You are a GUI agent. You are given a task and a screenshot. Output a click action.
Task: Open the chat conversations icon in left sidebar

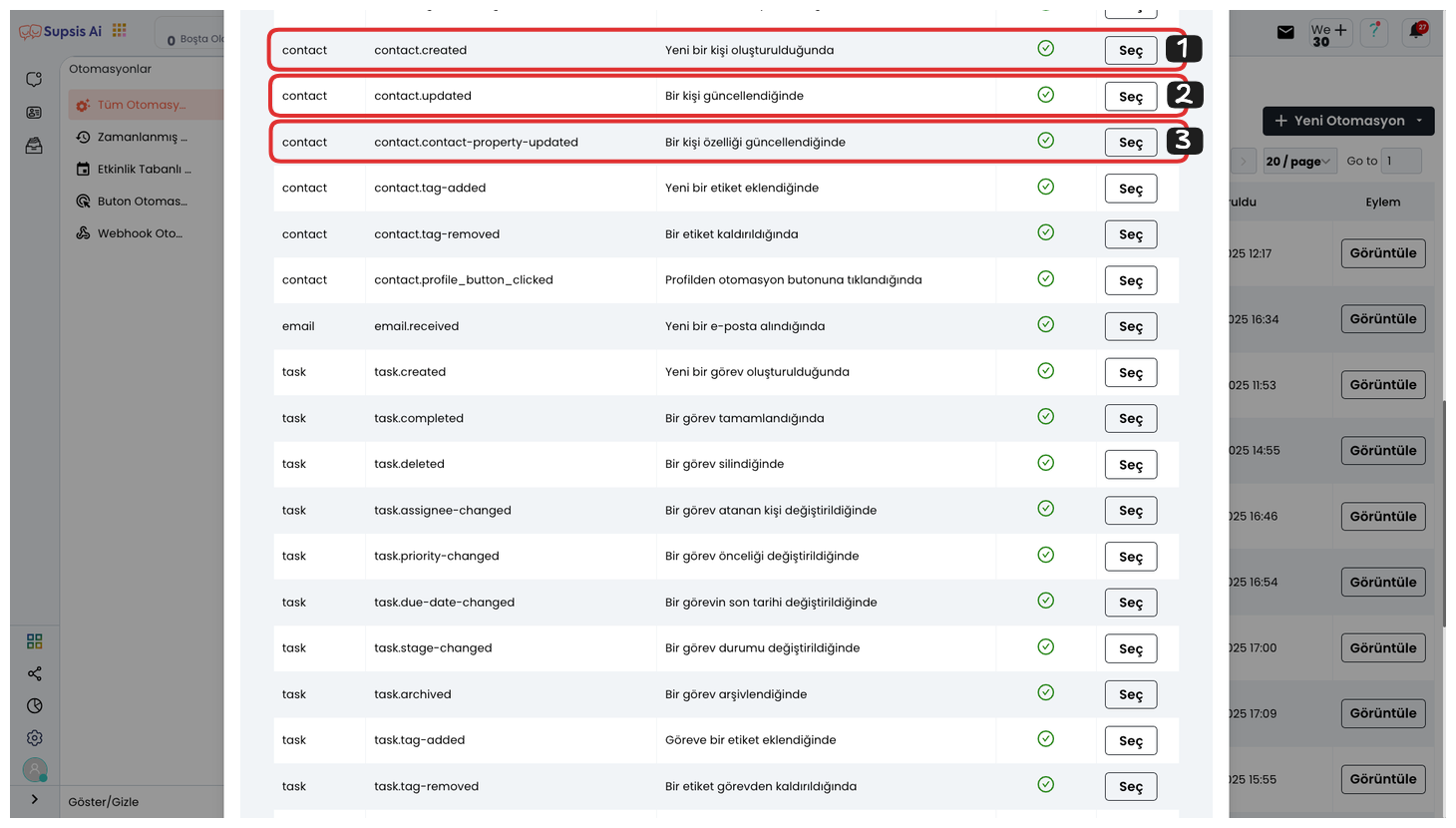[x=34, y=79]
